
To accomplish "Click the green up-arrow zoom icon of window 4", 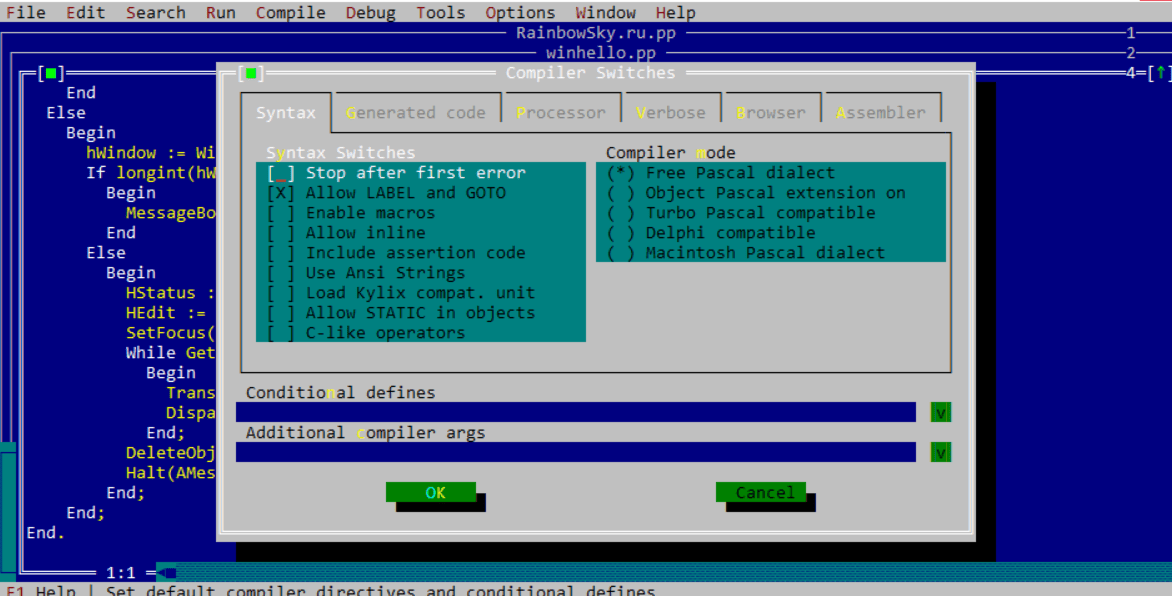I will pyautogui.click(x=1161, y=73).
